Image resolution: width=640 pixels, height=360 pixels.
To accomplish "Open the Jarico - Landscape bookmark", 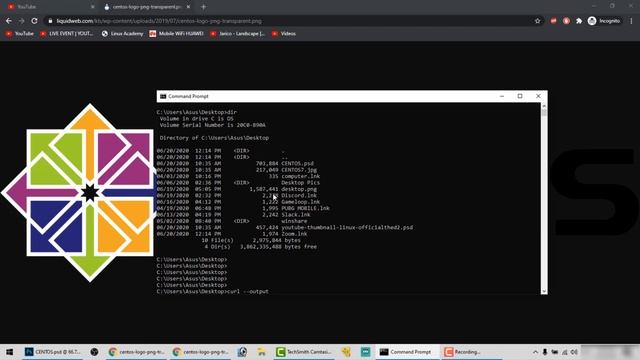I will [237, 34].
